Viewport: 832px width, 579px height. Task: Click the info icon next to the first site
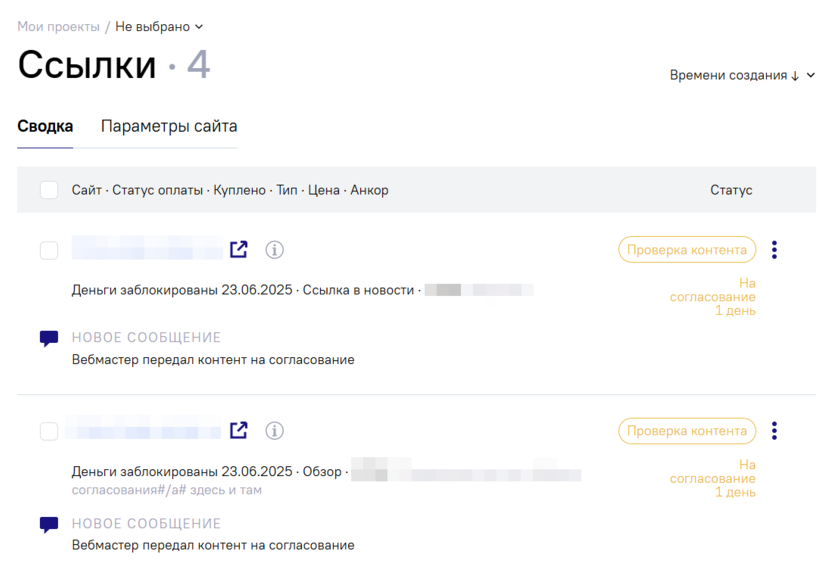(x=274, y=249)
